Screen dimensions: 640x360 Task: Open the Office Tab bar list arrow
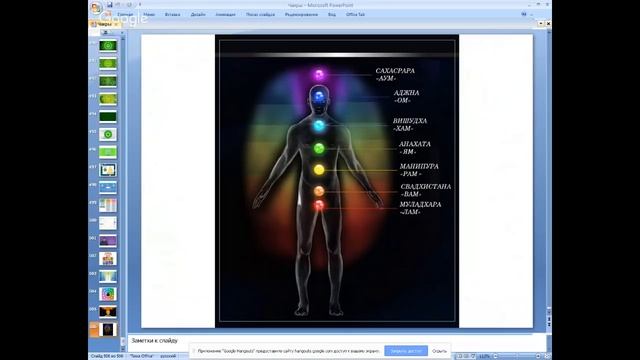[x=541, y=24]
